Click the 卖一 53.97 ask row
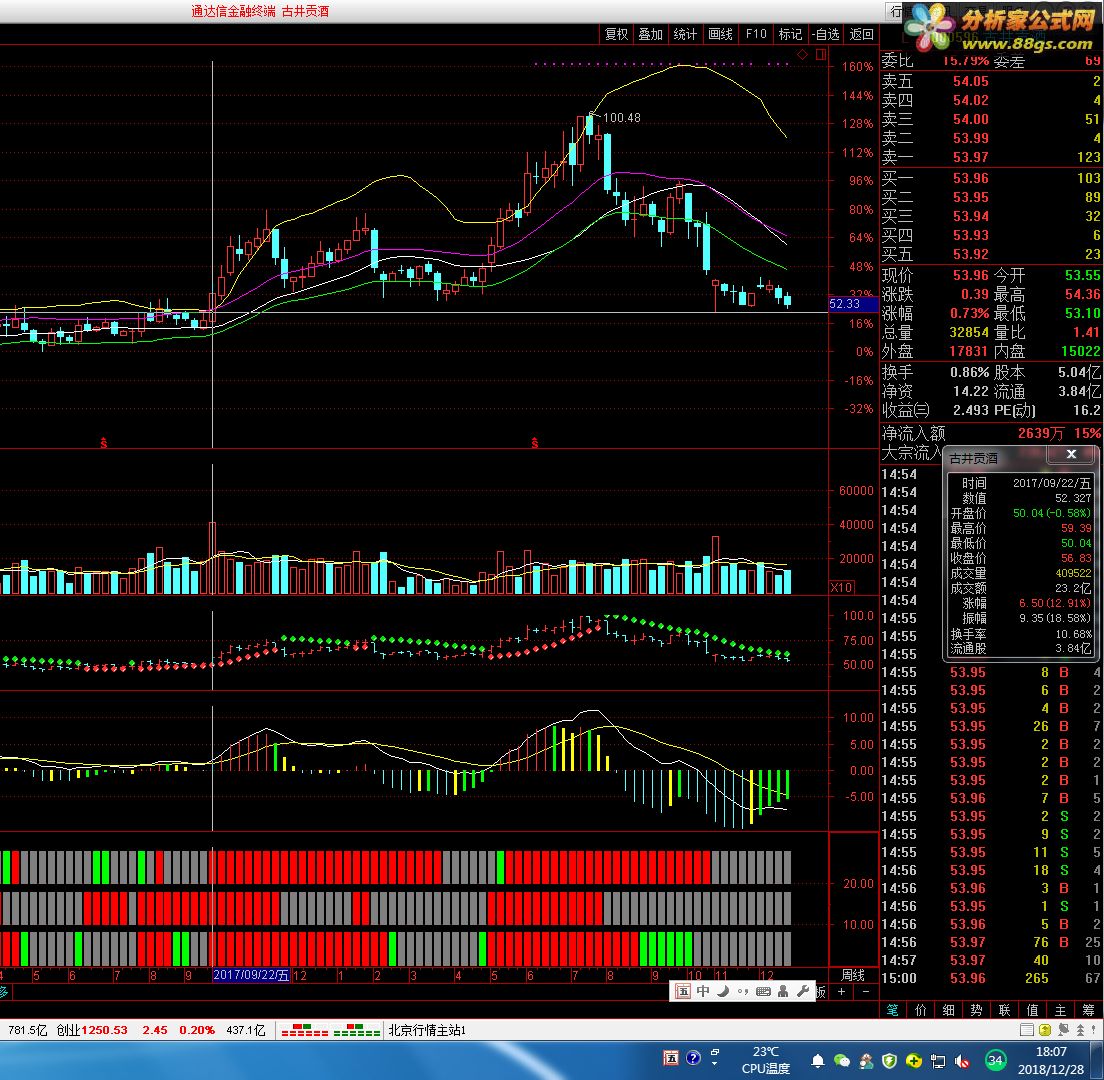 click(991, 157)
